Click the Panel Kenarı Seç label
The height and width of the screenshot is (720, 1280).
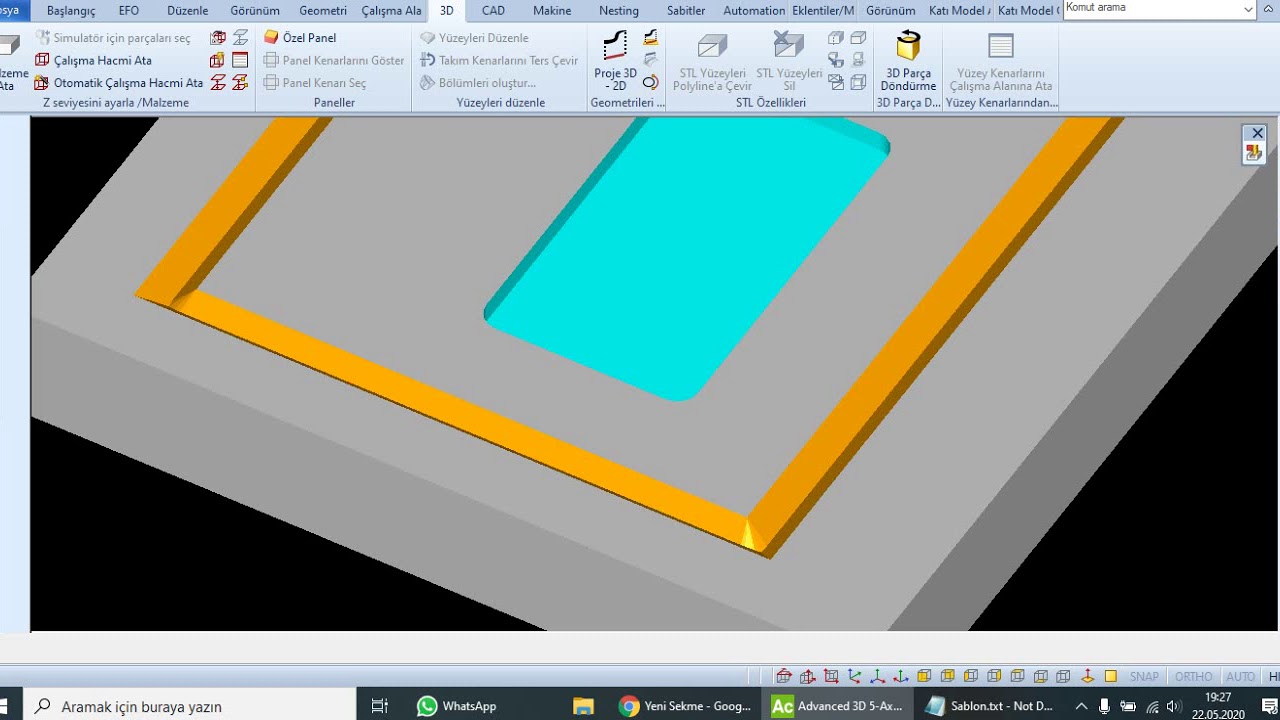(x=324, y=83)
